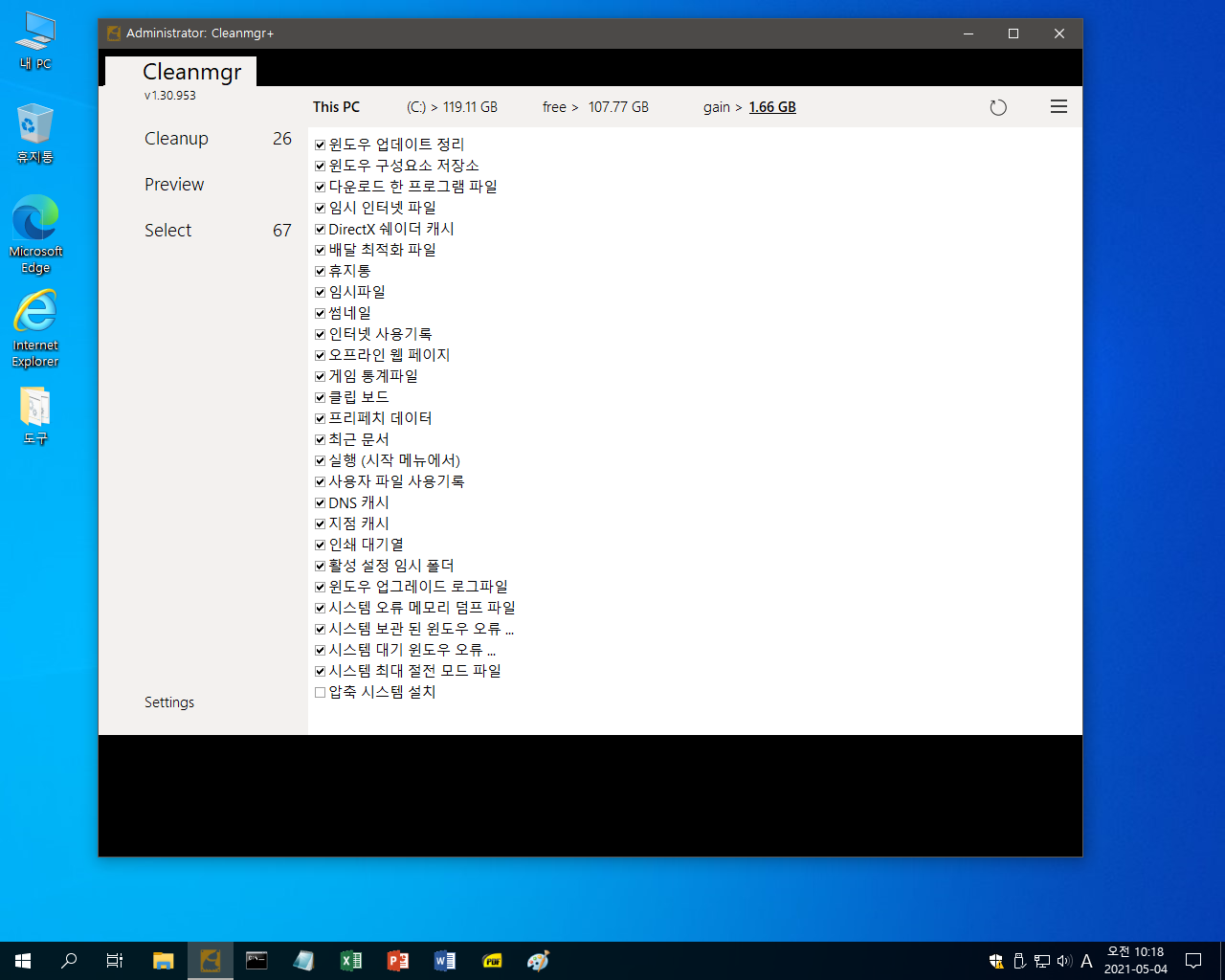
Task: Click the Cleanmgr tab header
Action: 192,72
